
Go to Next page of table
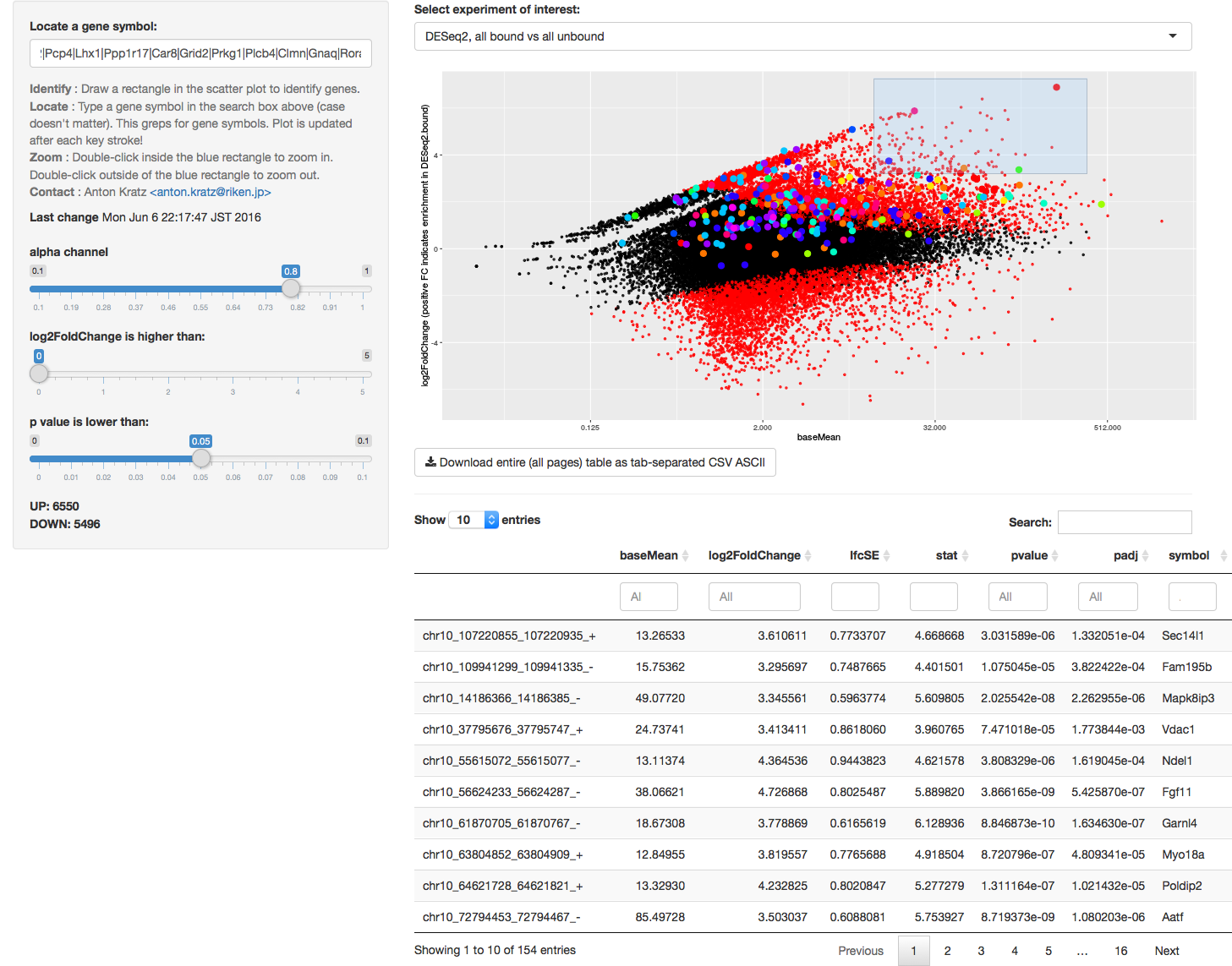click(1167, 951)
